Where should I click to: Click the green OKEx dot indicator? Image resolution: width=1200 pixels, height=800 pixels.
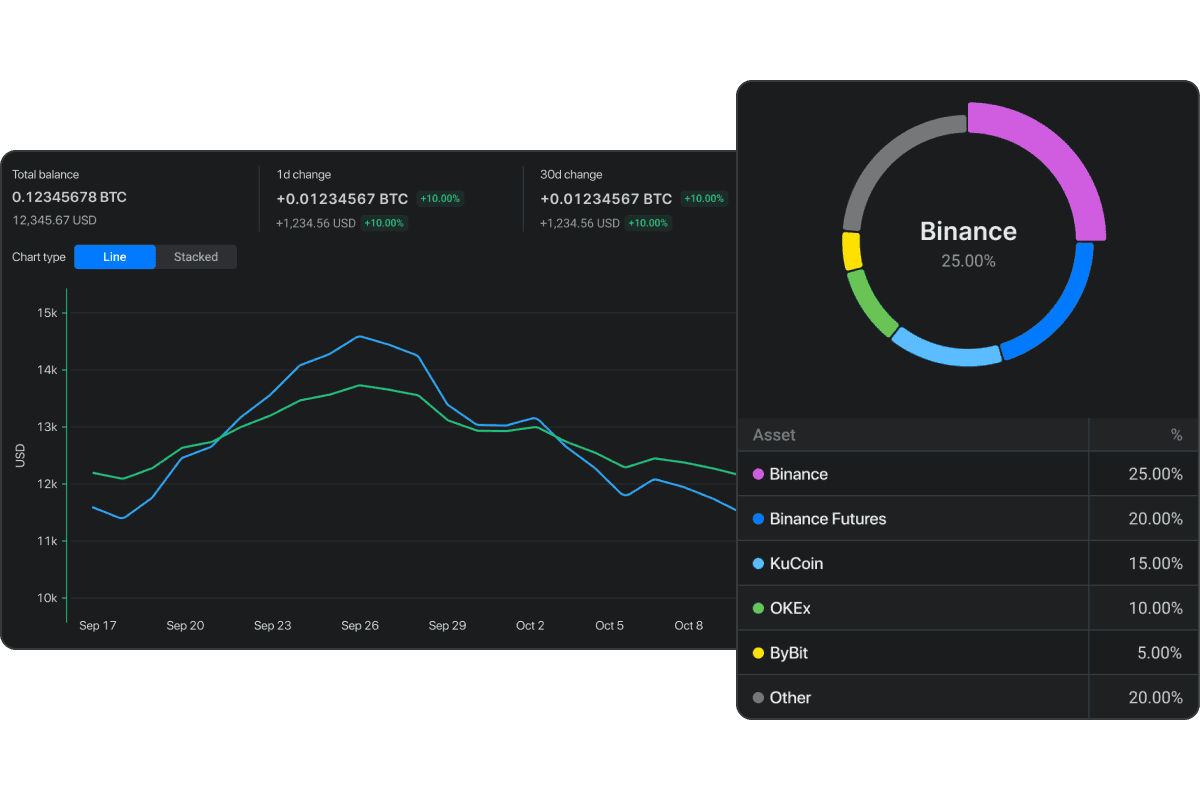click(758, 607)
